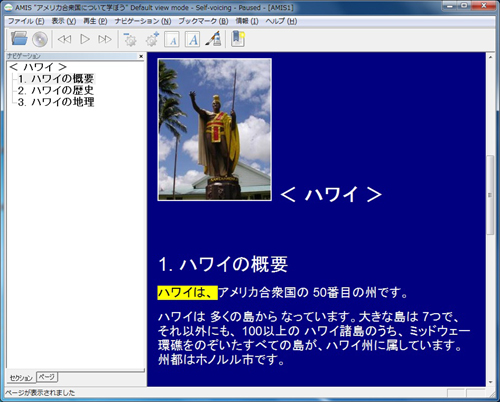Click the scrollbar up arrow in content pane
The height and width of the screenshot is (402, 500).
490,57
